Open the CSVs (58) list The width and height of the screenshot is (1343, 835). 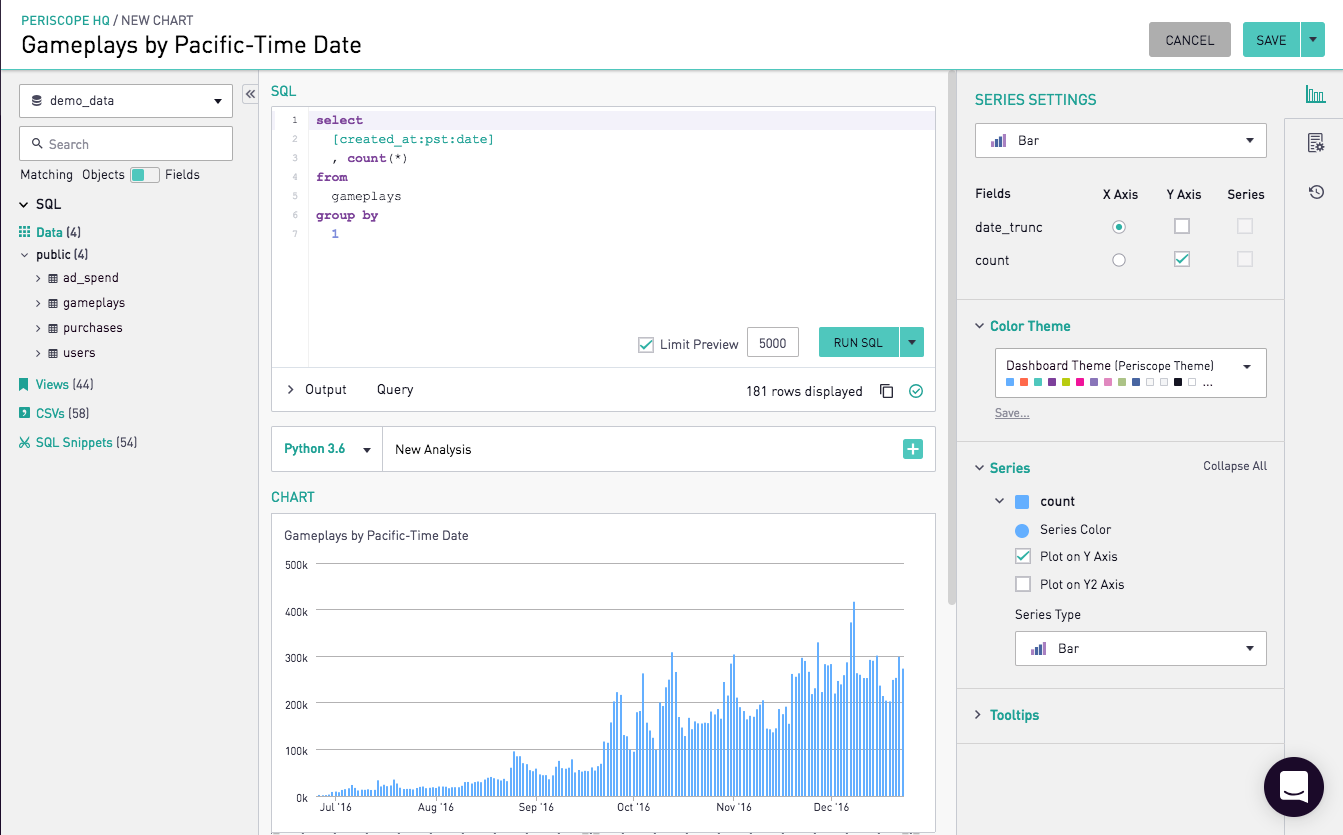62,413
